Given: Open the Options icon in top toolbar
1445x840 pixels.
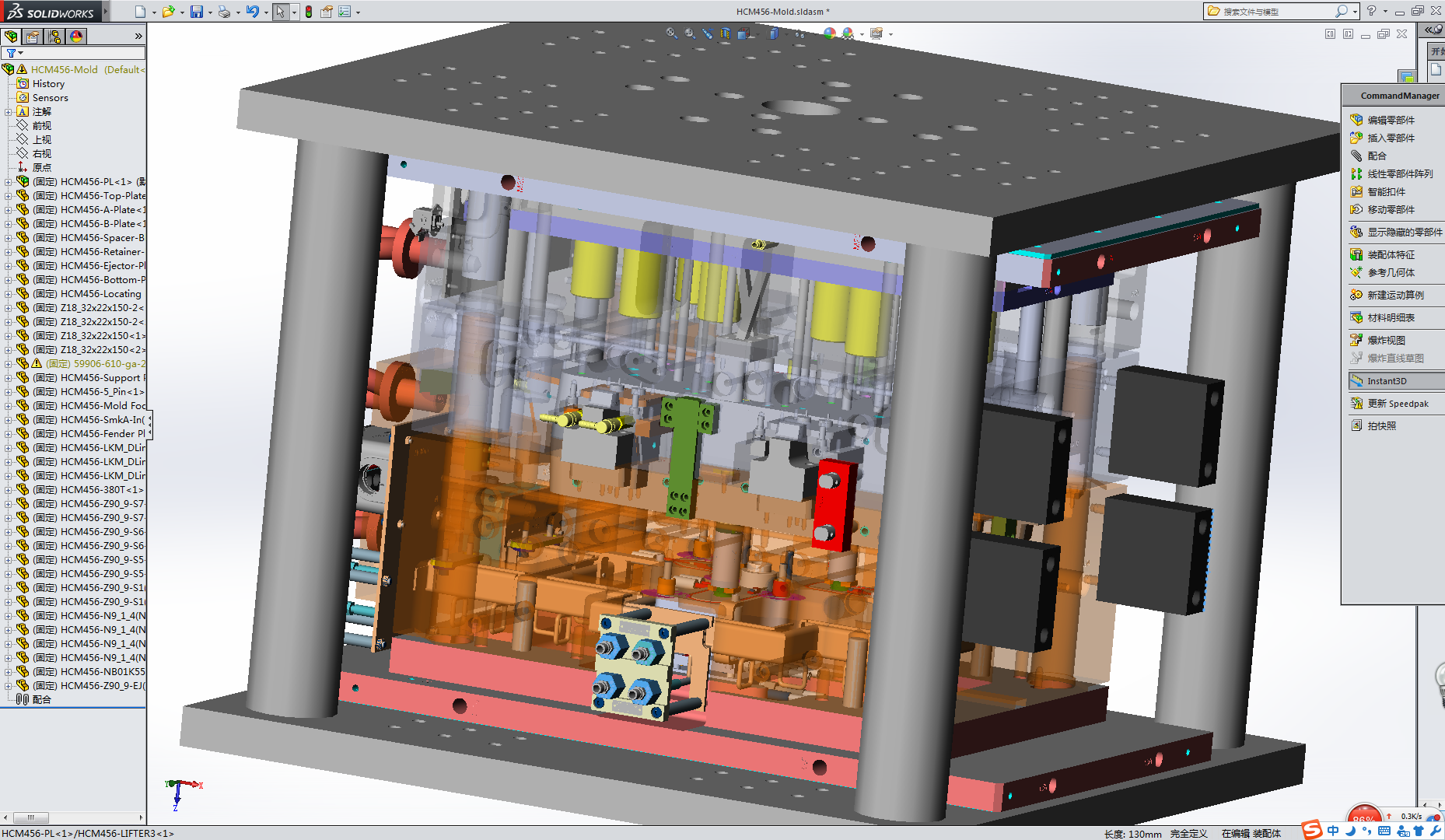Looking at the screenshot, I should pos(345,12).
